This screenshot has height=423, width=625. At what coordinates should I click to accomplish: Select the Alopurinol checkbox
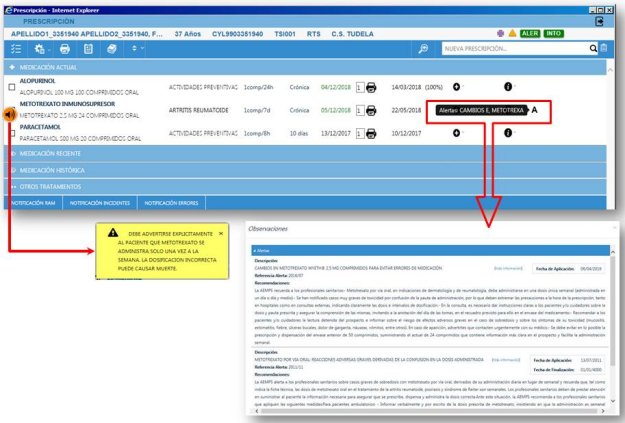coord(11,88)
